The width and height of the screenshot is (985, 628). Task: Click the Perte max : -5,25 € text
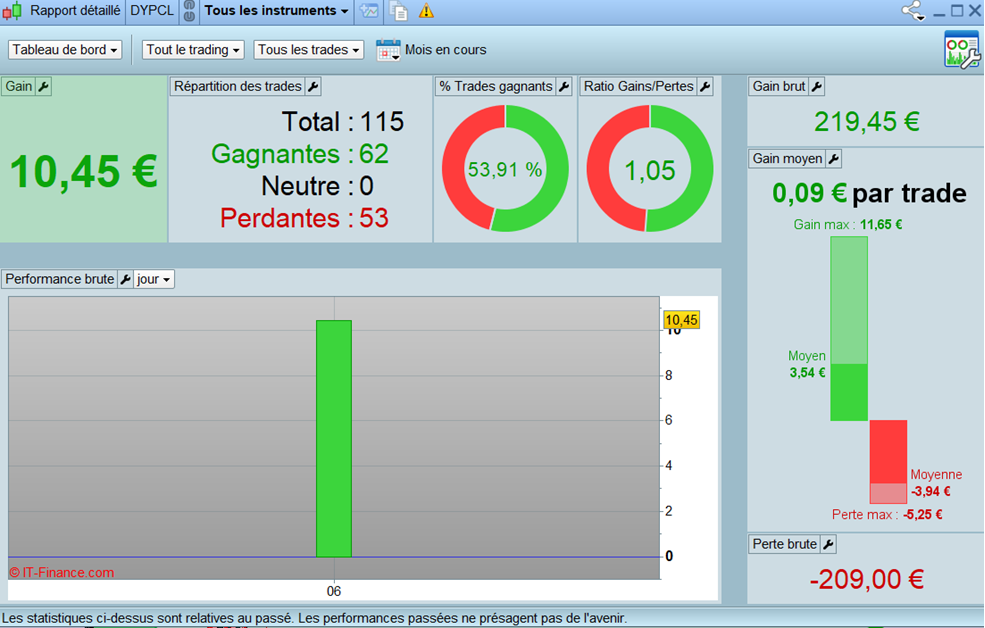coord(887,515)
